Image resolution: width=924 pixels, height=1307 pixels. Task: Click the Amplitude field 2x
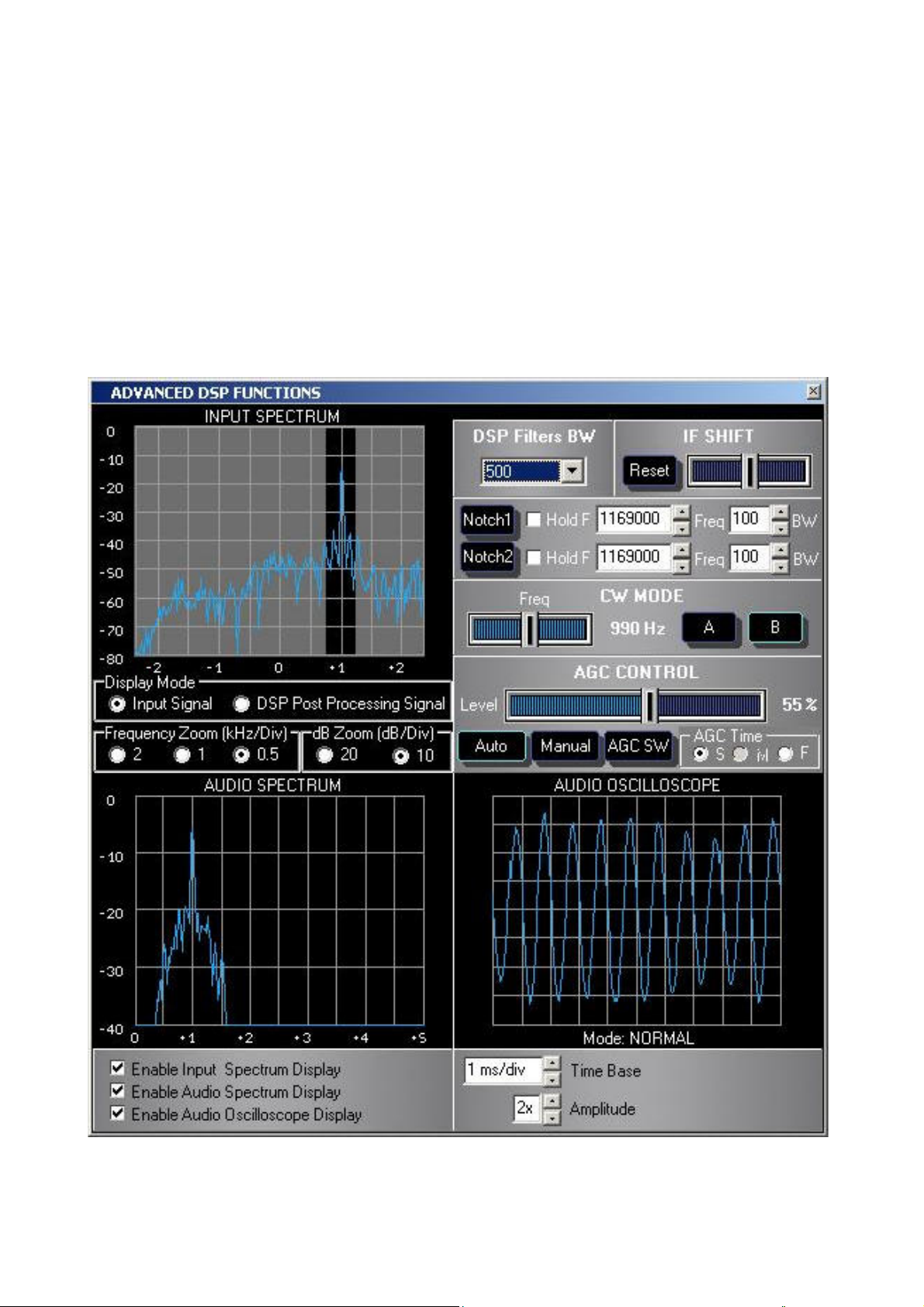[x=527, y=1108]
